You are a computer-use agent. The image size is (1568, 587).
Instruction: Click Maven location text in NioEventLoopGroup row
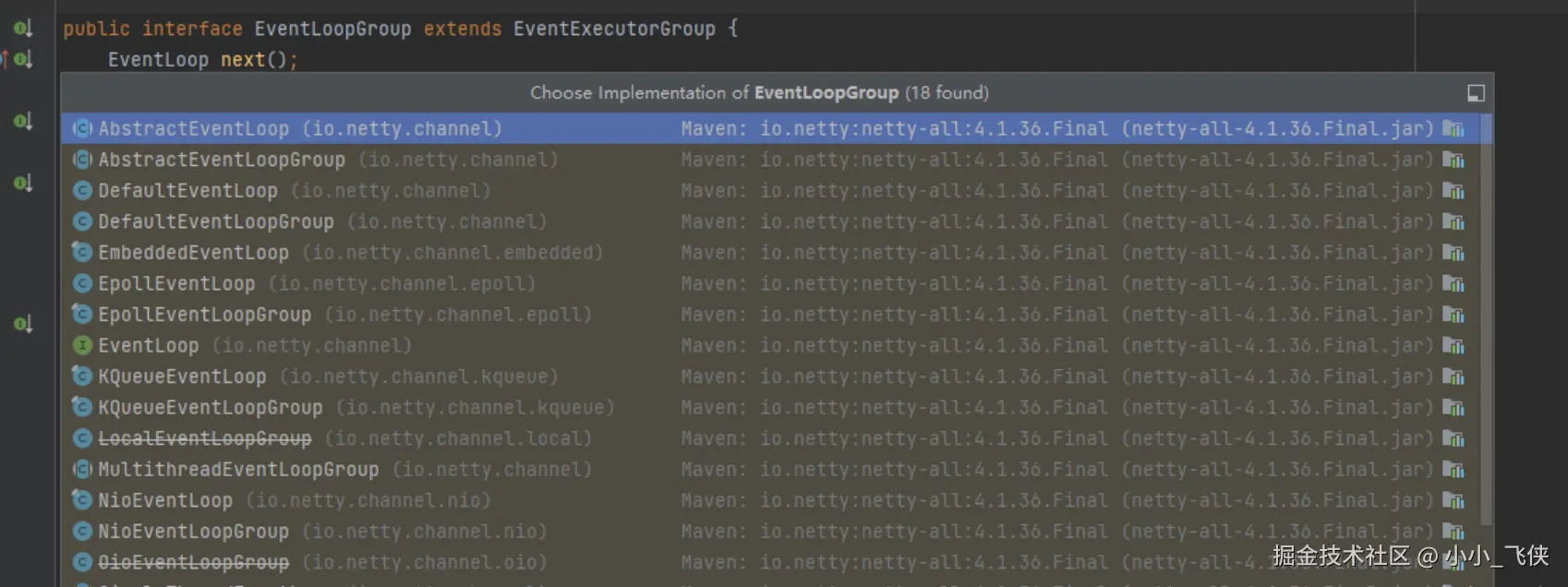(x=1057, y=532)
